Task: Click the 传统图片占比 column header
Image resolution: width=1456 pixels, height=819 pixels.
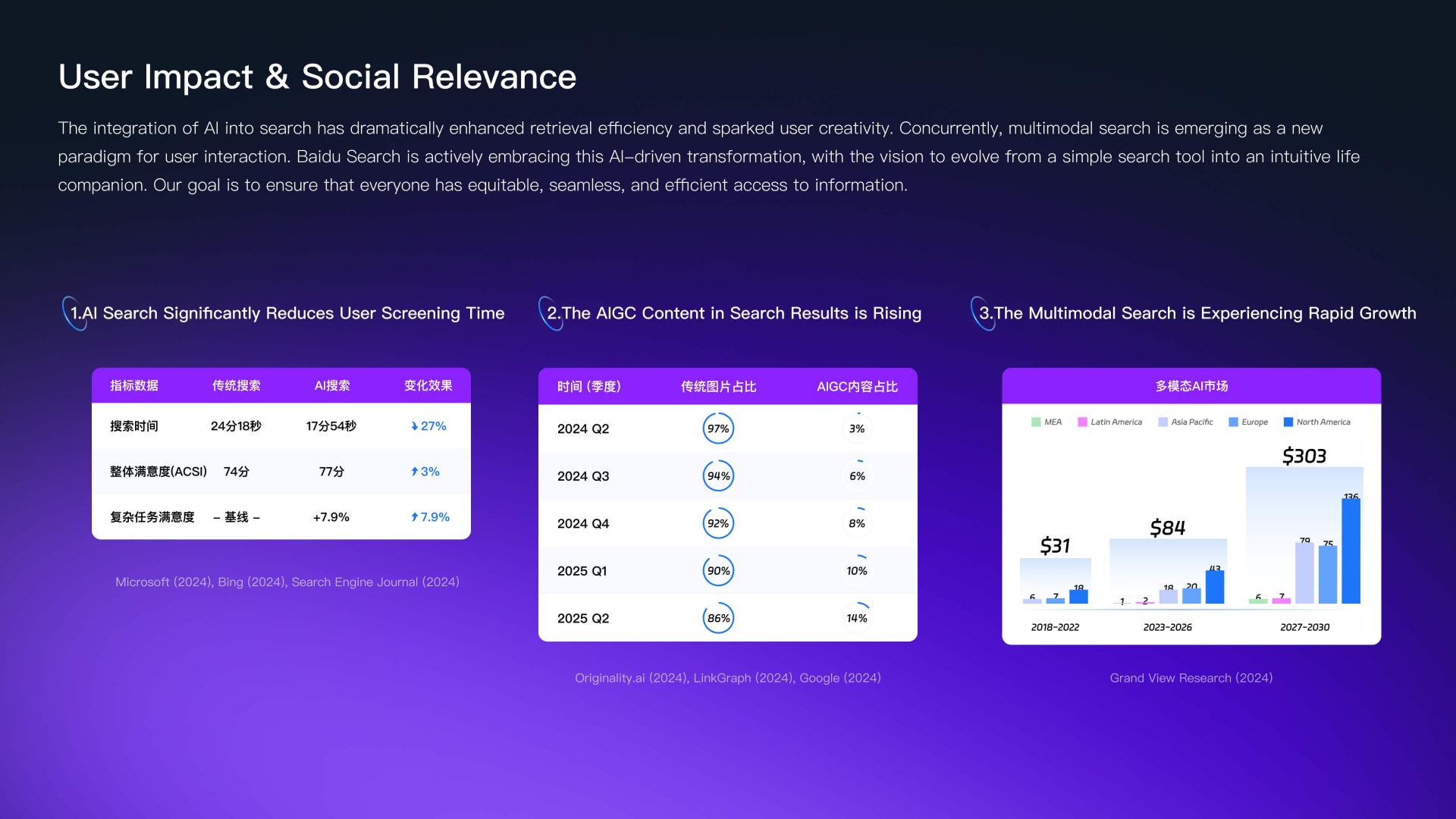Action: coord(718,387)
